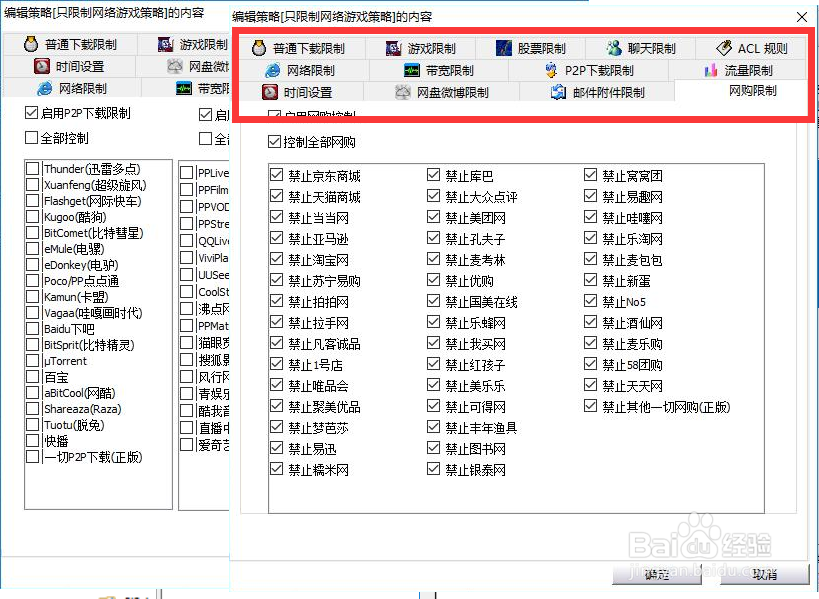Uncheck 禁止大众点评

point(433,196)
